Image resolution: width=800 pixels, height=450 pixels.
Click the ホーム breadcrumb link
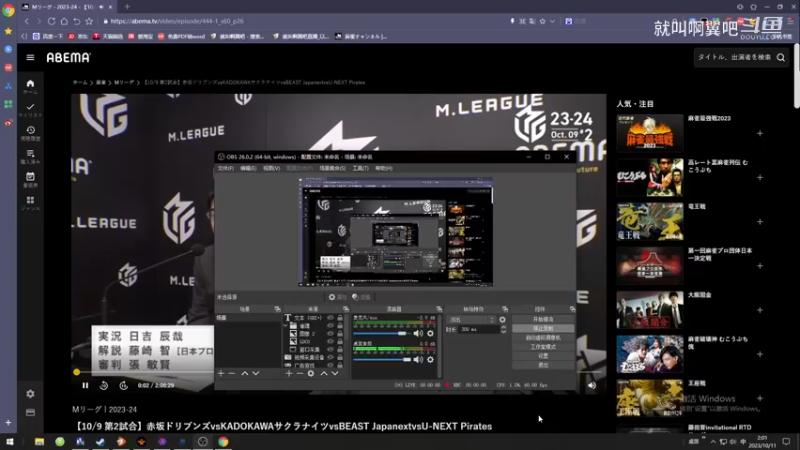pyautogui.click(x=80, y=82)
